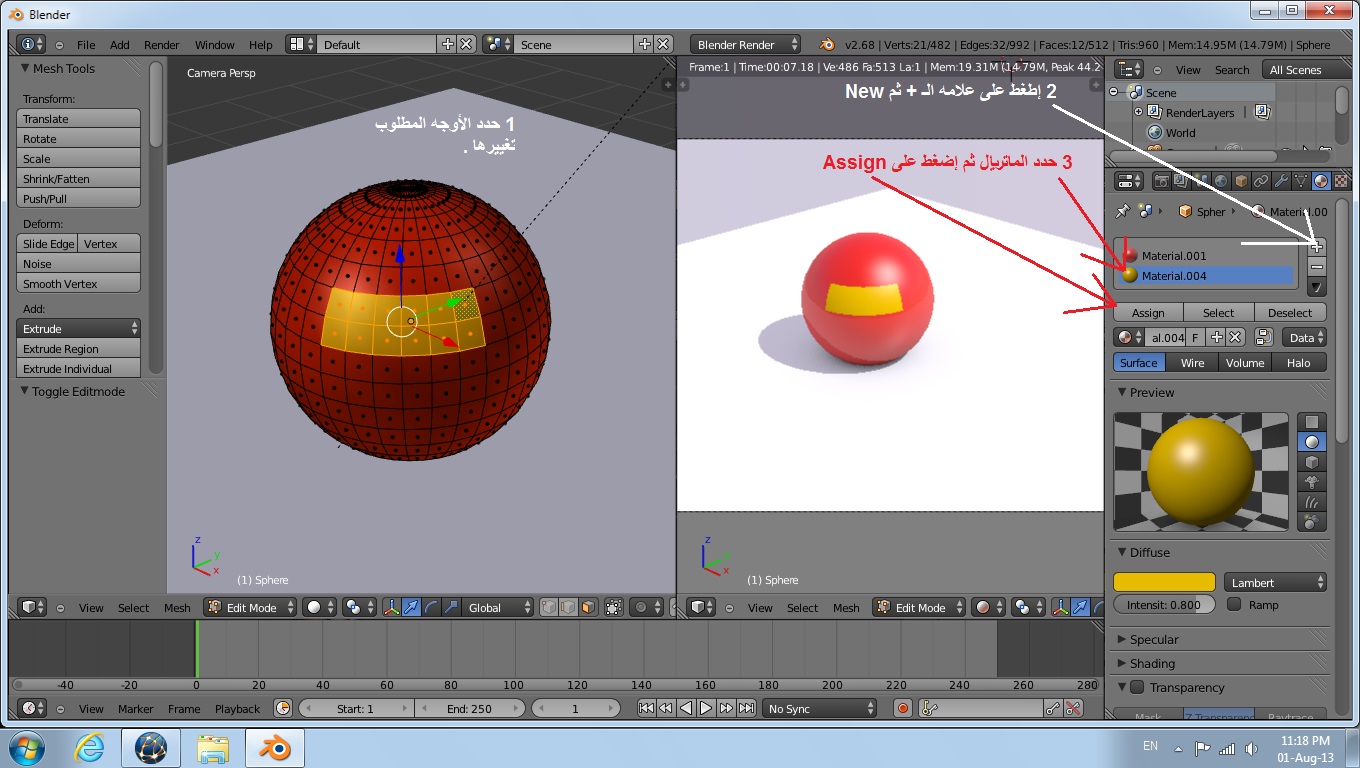Select hair strands preview shape icon

[x=1312, y=502]
